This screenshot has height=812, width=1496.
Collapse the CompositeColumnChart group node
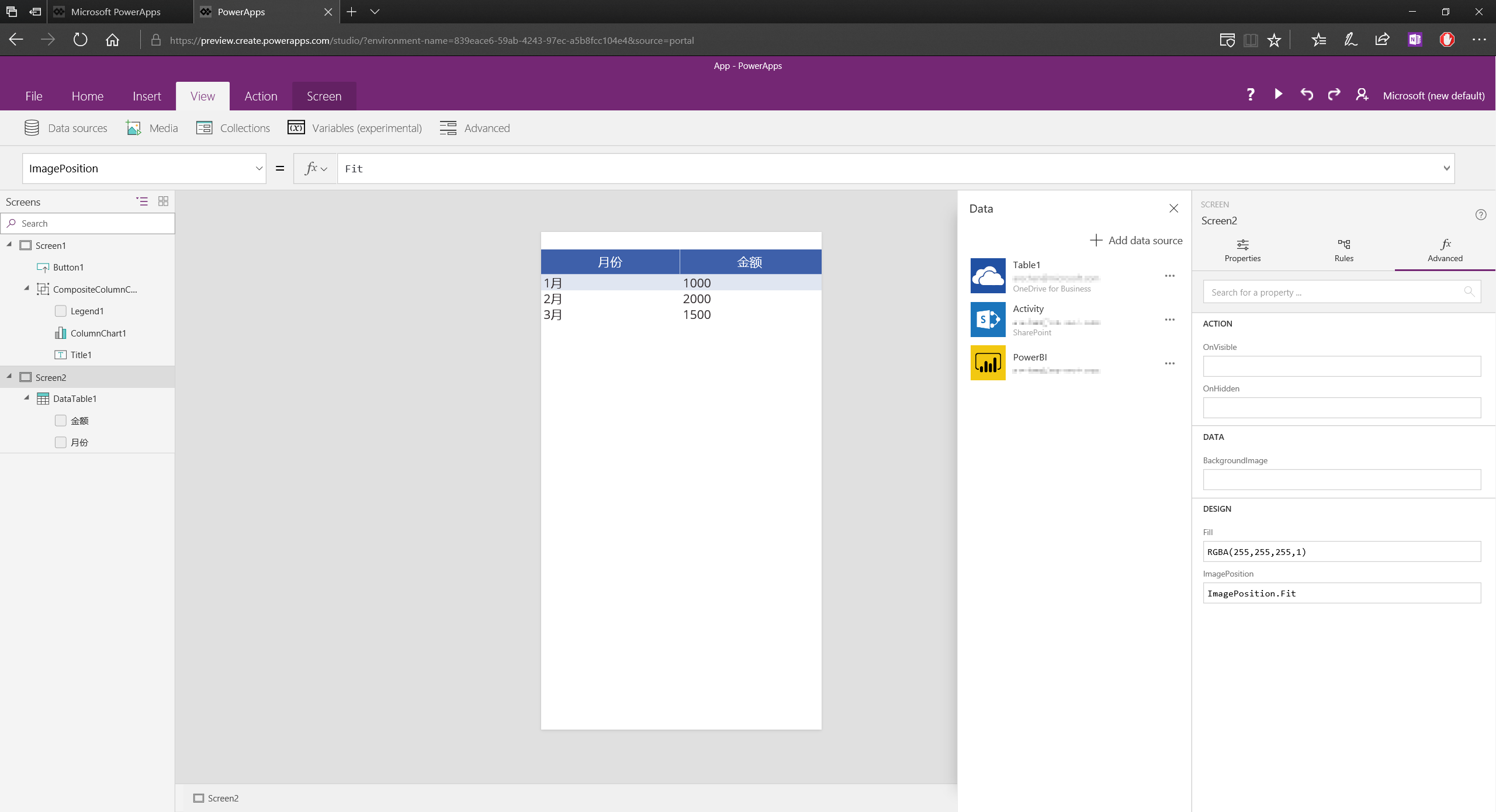point(27,288)
